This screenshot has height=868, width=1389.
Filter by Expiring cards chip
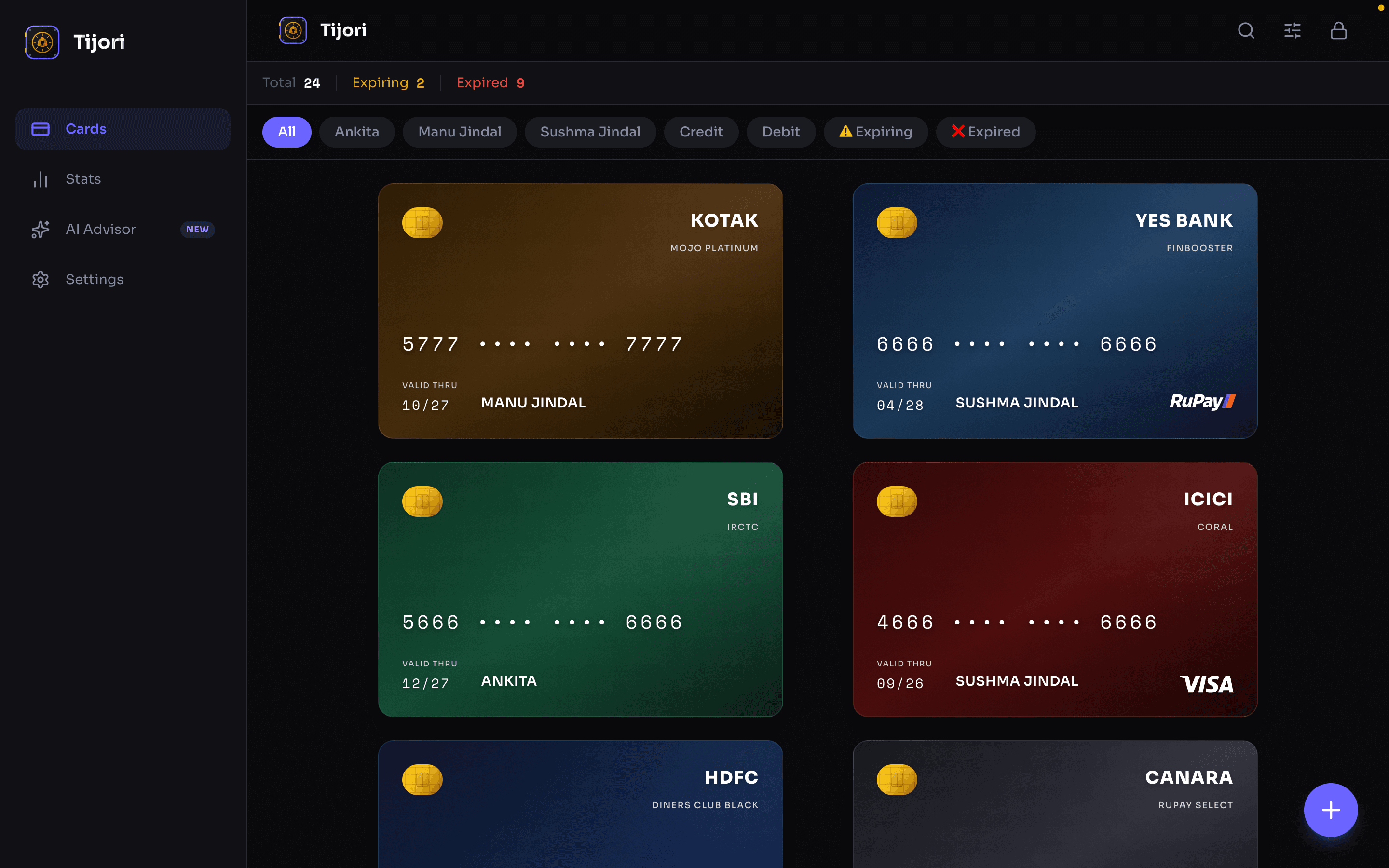click(x=876, y=132)
